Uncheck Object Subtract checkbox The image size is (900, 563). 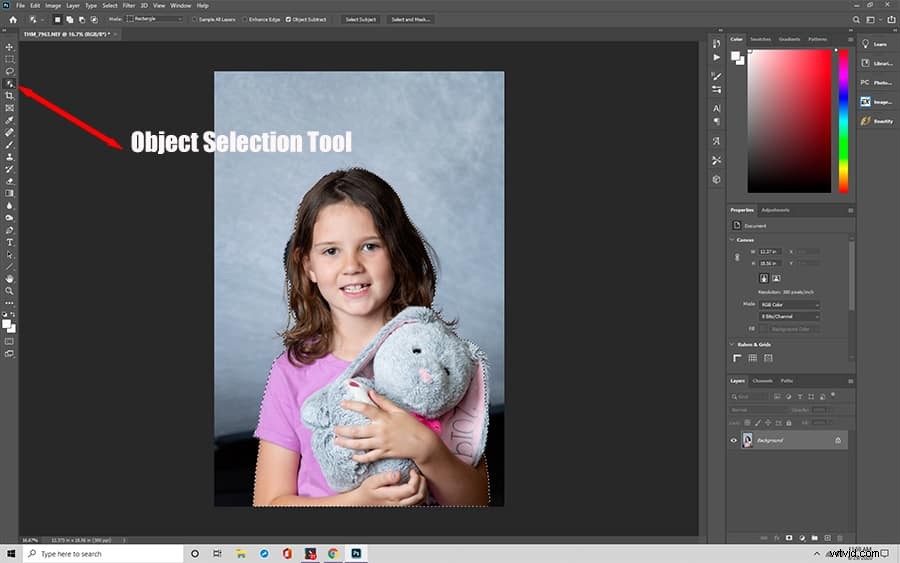[288, 20]
